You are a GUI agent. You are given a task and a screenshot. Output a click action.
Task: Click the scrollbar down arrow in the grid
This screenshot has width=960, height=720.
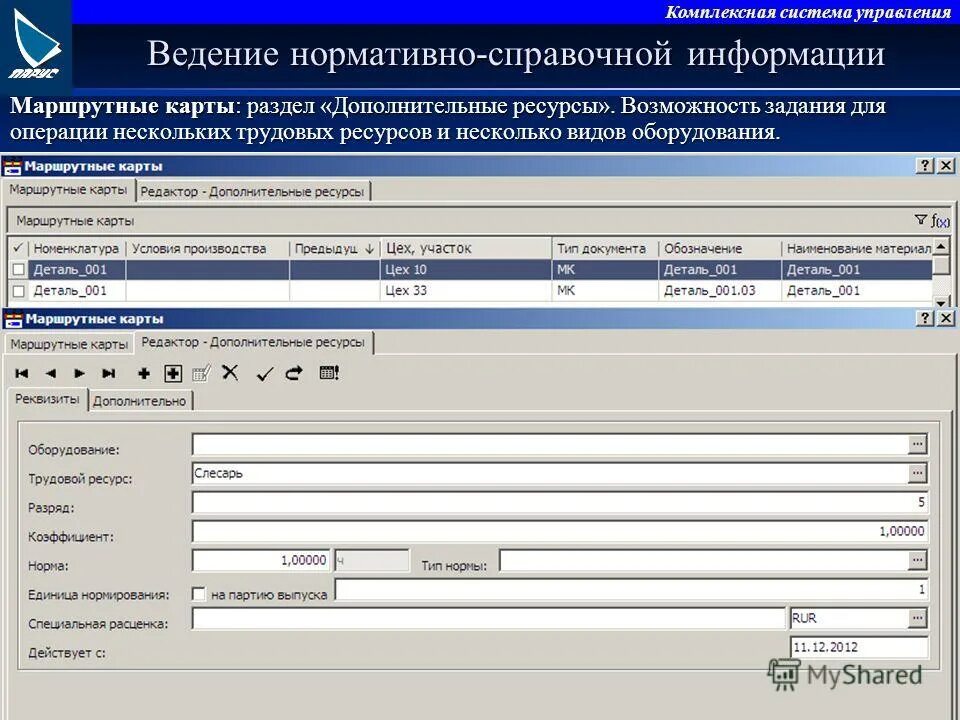(x=941, y=304)
